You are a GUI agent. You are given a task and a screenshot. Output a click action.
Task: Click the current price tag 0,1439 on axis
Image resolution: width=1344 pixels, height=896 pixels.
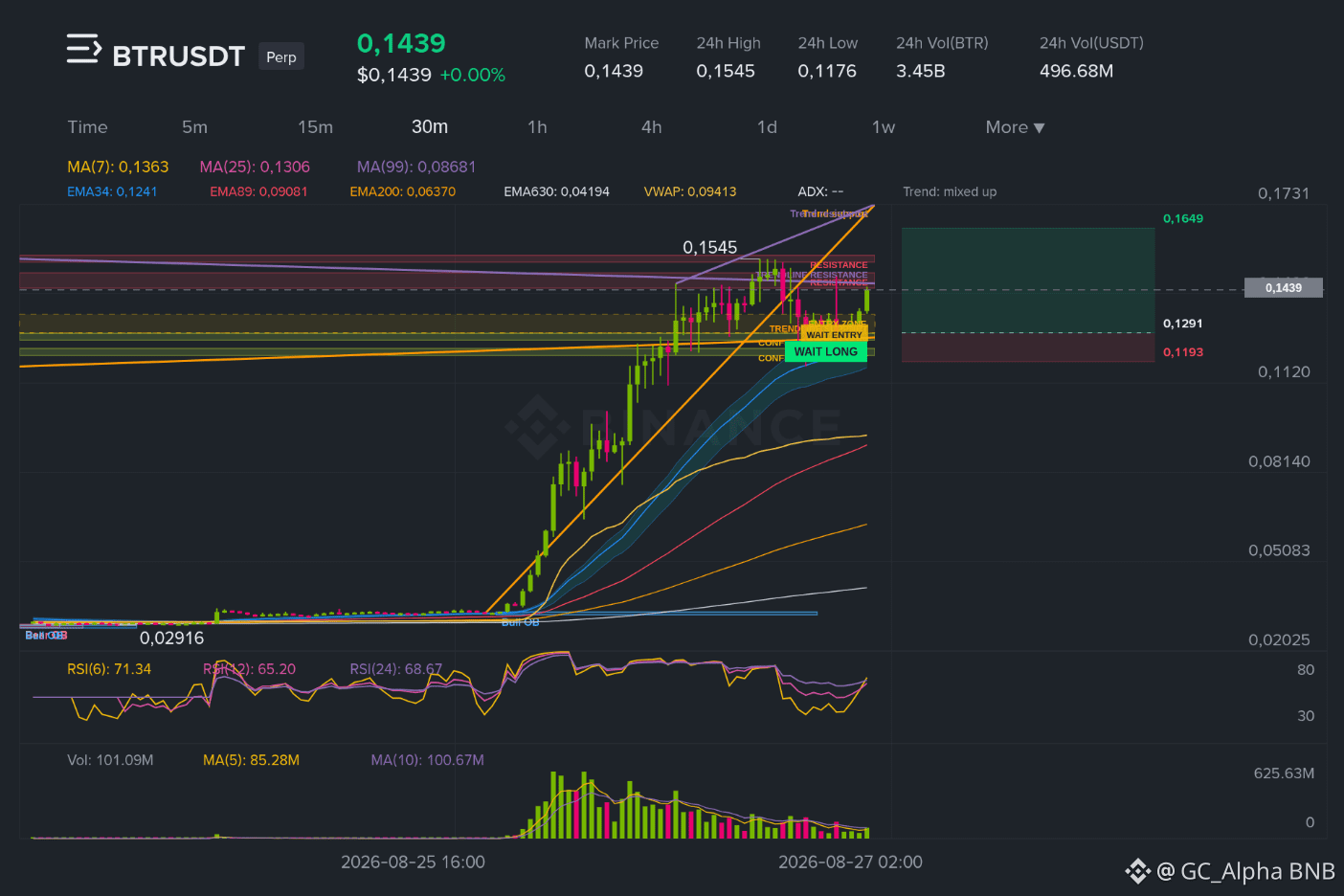pos(1283,287)
